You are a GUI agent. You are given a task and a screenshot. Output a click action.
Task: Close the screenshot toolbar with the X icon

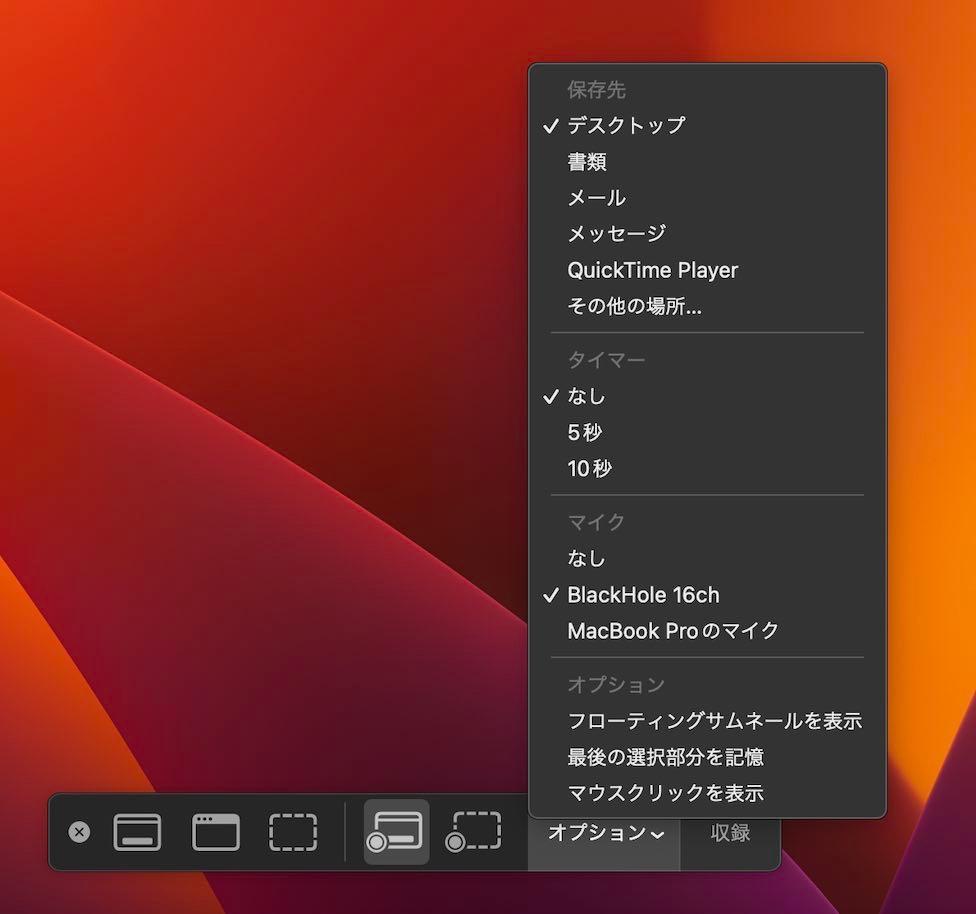click(x=79, y=832)
